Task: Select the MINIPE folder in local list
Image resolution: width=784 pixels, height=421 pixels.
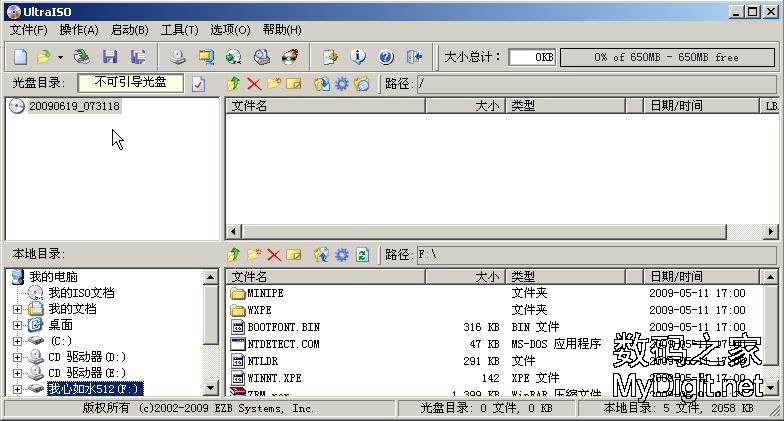Action: [x=265, y=293]
